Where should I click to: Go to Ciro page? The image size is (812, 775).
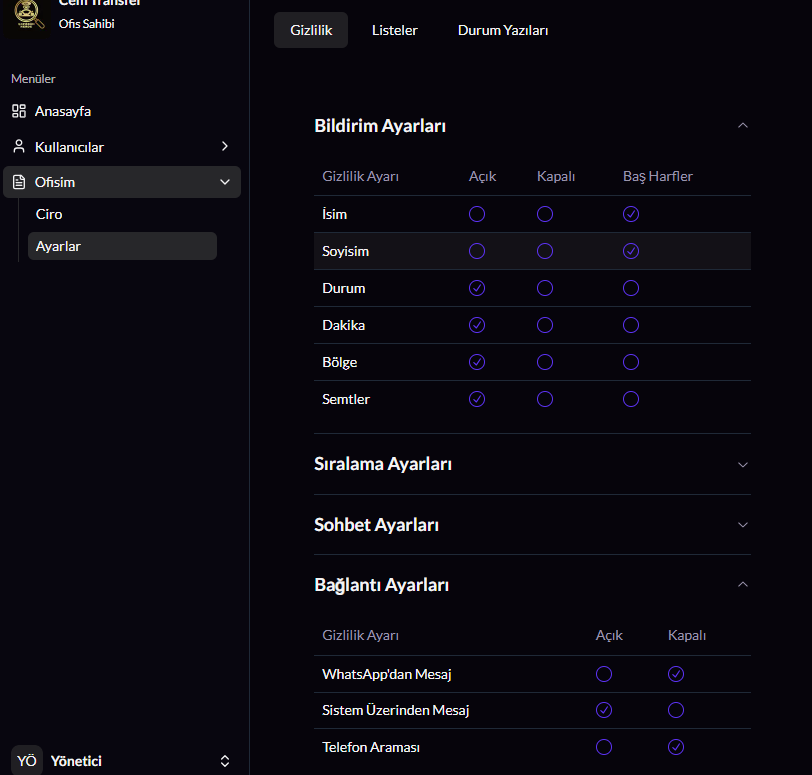(49, 214)
